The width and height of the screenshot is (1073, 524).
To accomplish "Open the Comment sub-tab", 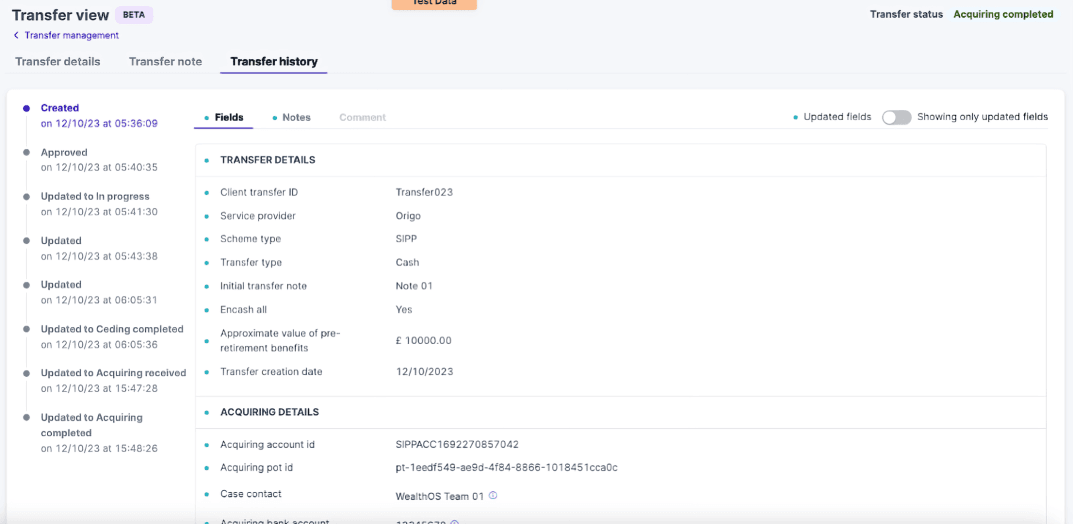I will 362,118.
